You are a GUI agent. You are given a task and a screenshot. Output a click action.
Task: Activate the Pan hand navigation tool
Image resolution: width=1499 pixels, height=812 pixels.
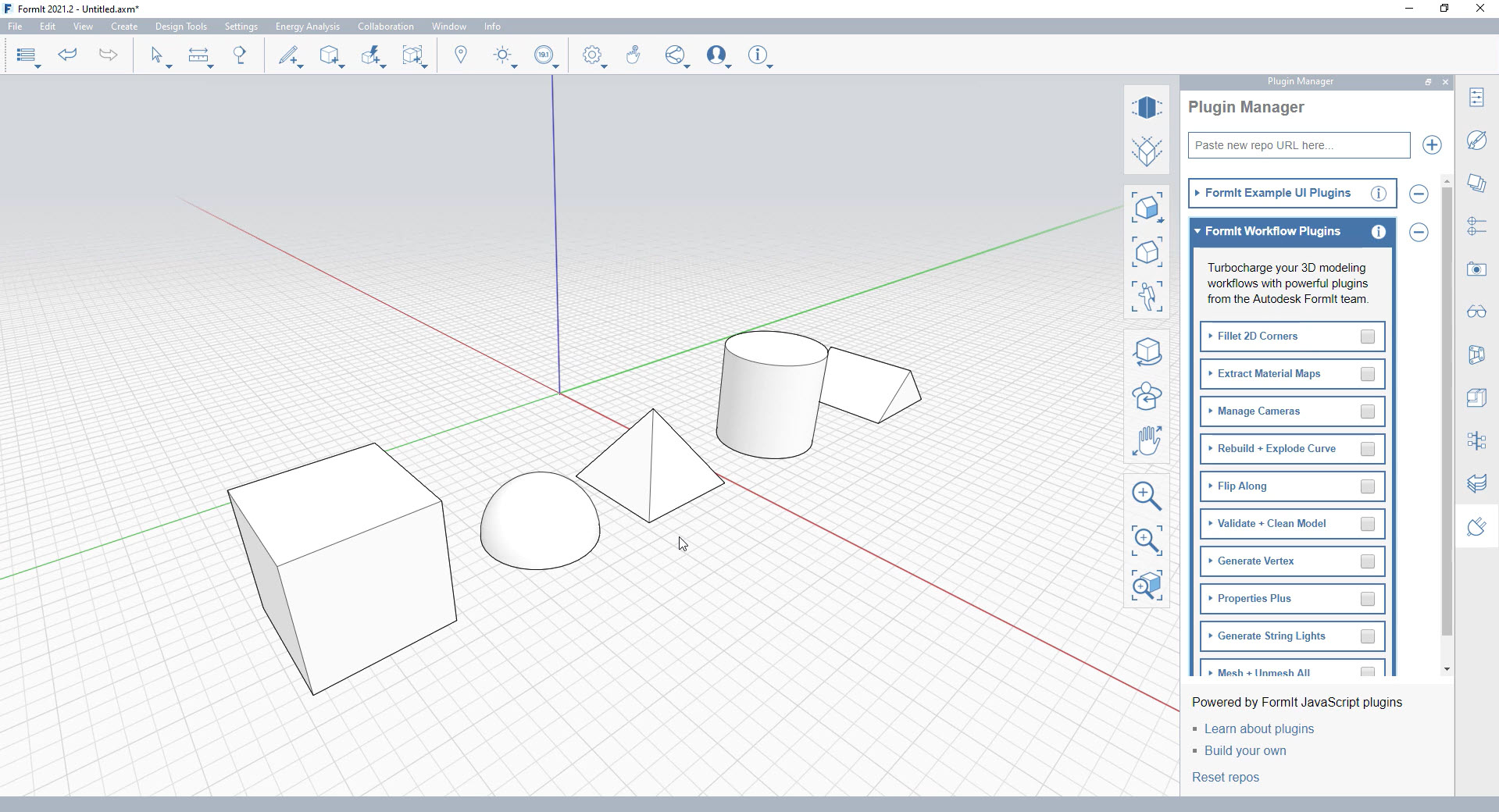click(x=1146, y=441)
